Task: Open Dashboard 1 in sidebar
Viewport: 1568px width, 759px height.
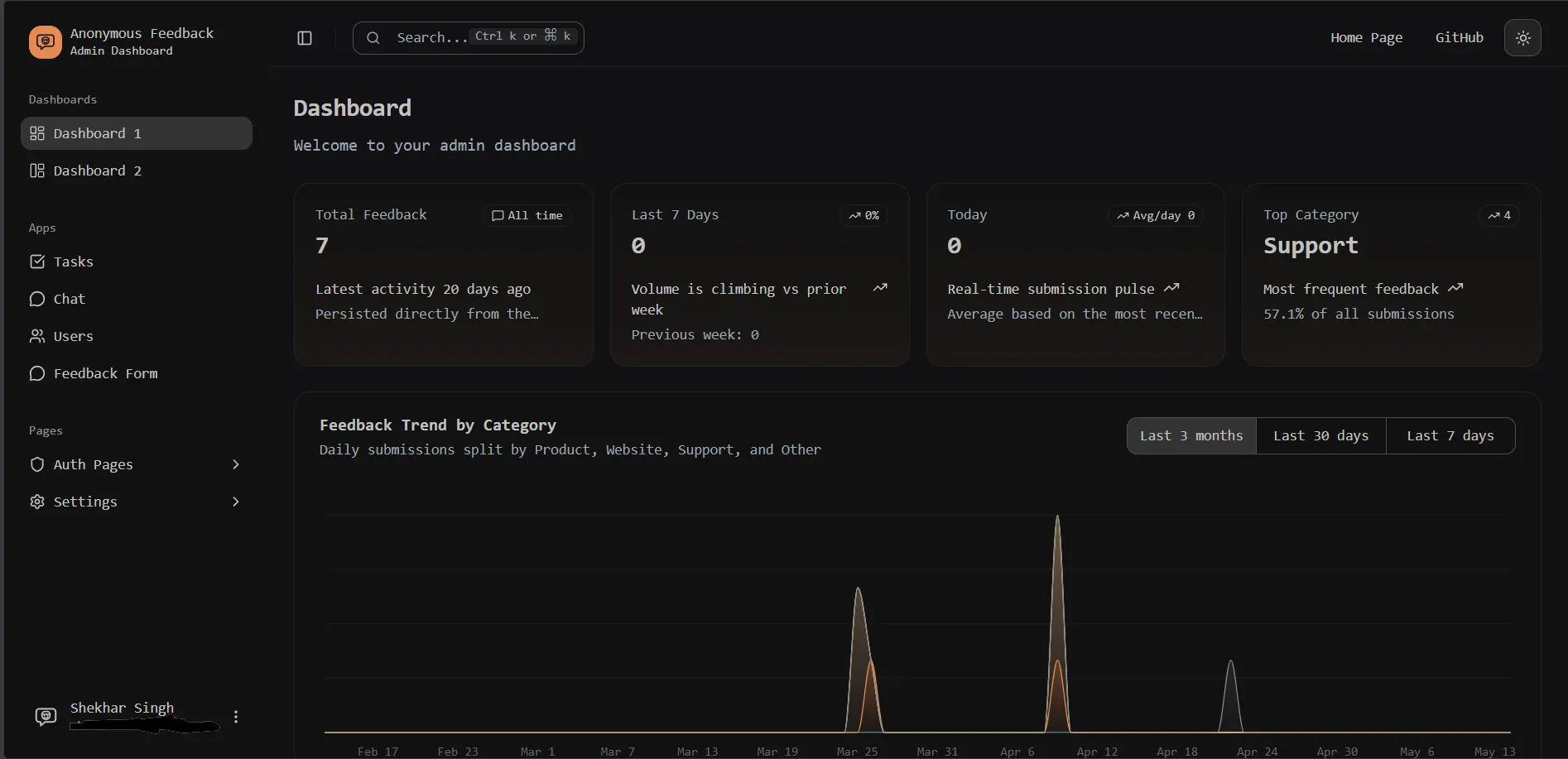Action: [x=137, y=133]
